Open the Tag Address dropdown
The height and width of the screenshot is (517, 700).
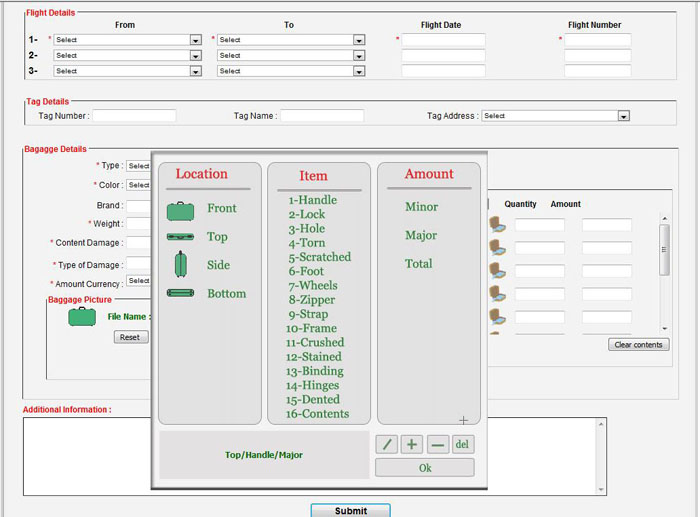pyautogui.click(x=555, y=116)
